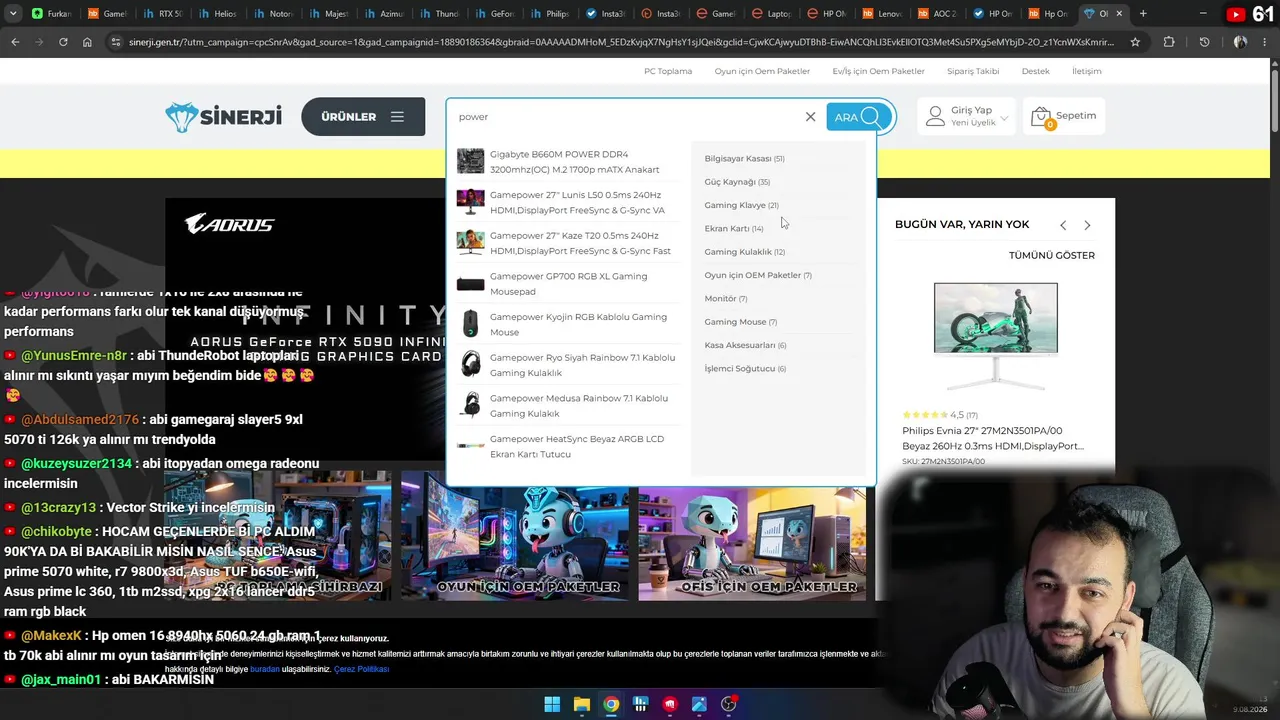
Task: Open the Chrome three-dot menu
Action: pyautogui.click(x=1265, y=42)
